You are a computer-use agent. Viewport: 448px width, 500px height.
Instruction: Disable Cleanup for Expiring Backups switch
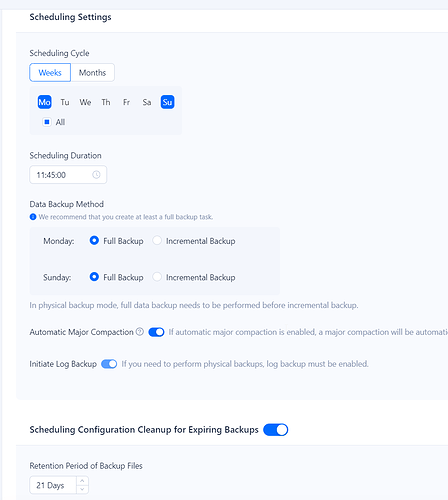tap(276, 430)
